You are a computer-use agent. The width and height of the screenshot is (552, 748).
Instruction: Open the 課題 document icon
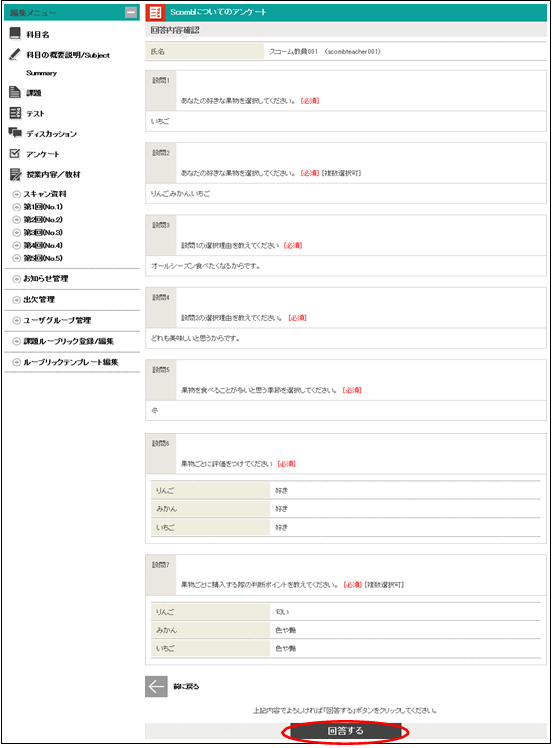(15, 92)
